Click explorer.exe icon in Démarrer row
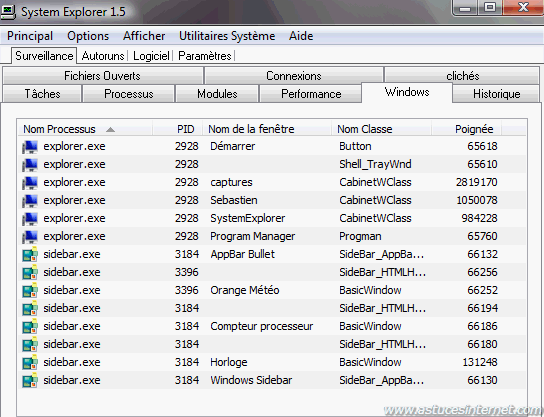Image resolution: width=544 pixels, height=417 pixels. 30,147
